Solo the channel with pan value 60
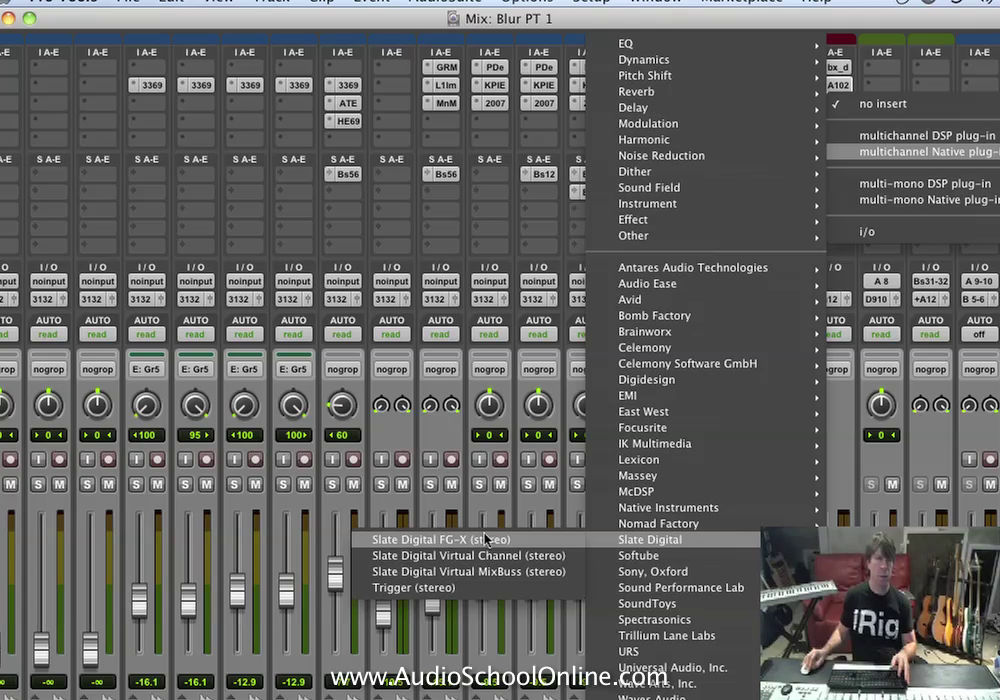The width and height of the screenshot is (1000, 700). [332, 485]
